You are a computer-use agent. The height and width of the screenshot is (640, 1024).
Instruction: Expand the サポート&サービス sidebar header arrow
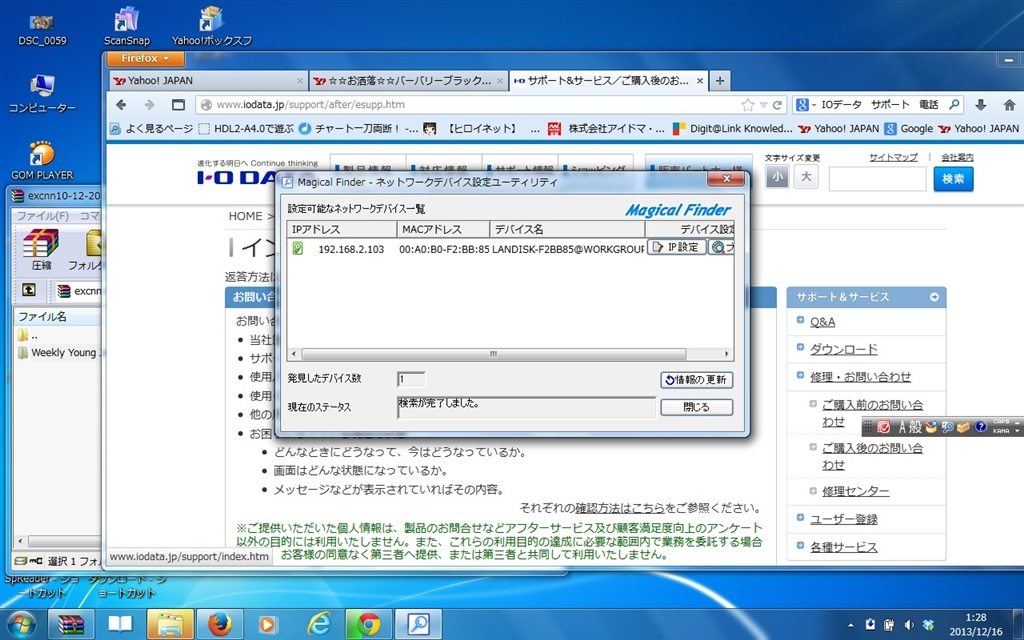pyautogui.click(x=935, y=297)
